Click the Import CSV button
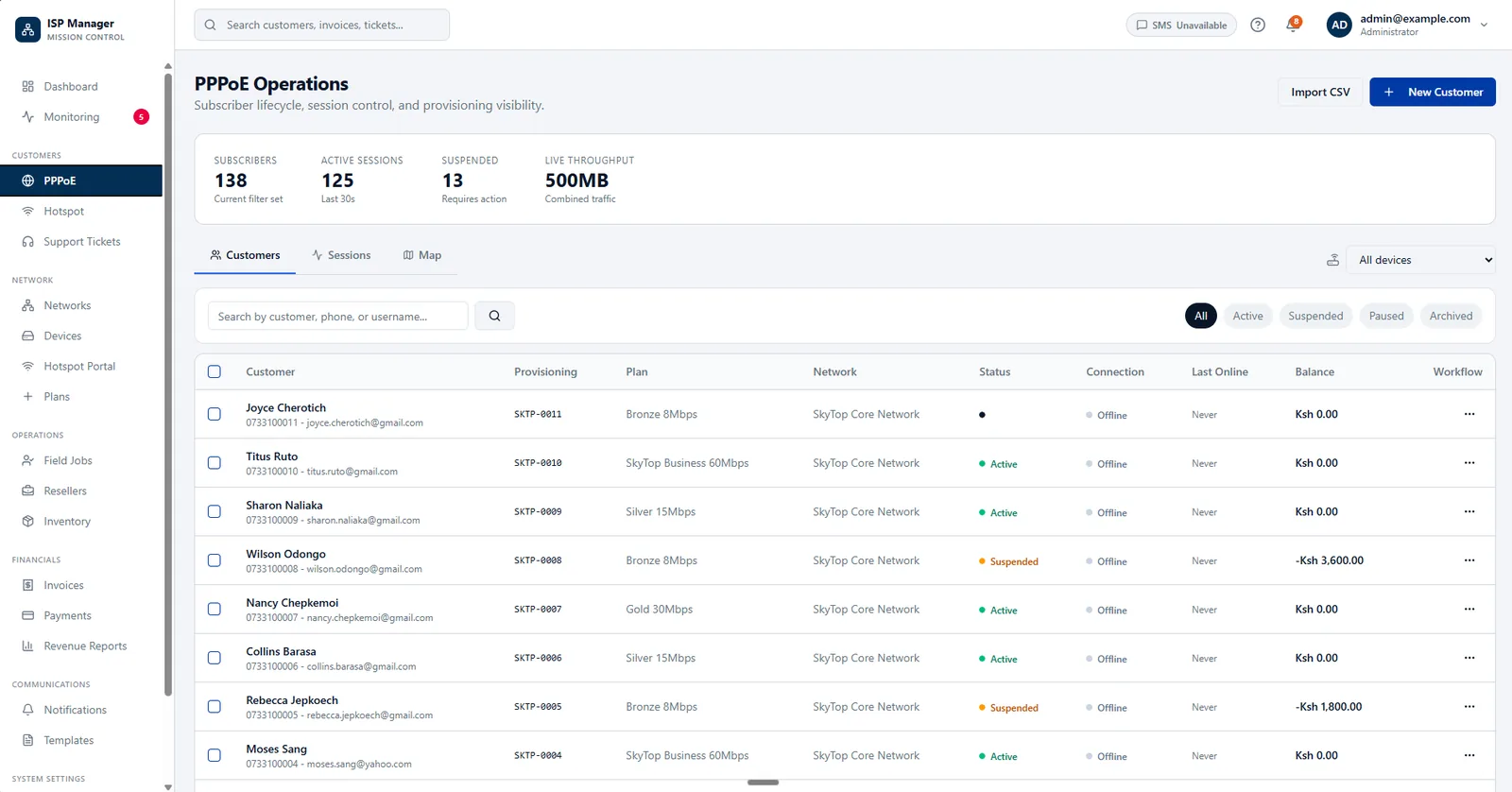This screenshot has height=792, width=1512. 1320,92
